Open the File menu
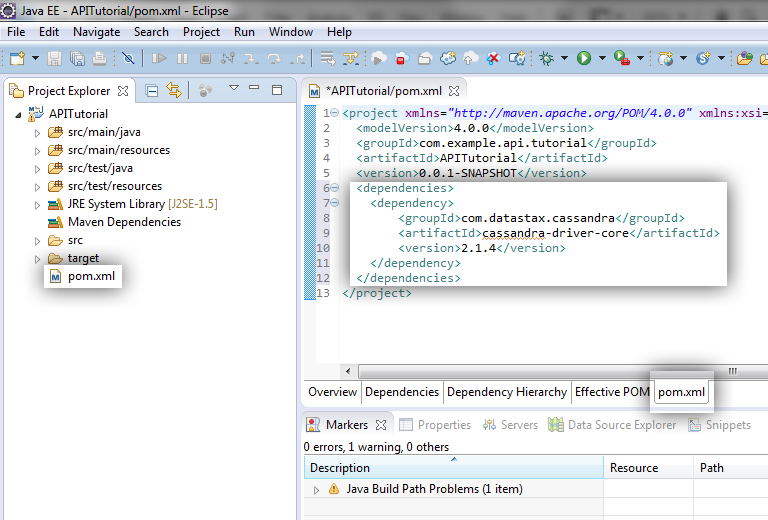The width and height of the screenshot is (768, 520). (x=16, y=32)
